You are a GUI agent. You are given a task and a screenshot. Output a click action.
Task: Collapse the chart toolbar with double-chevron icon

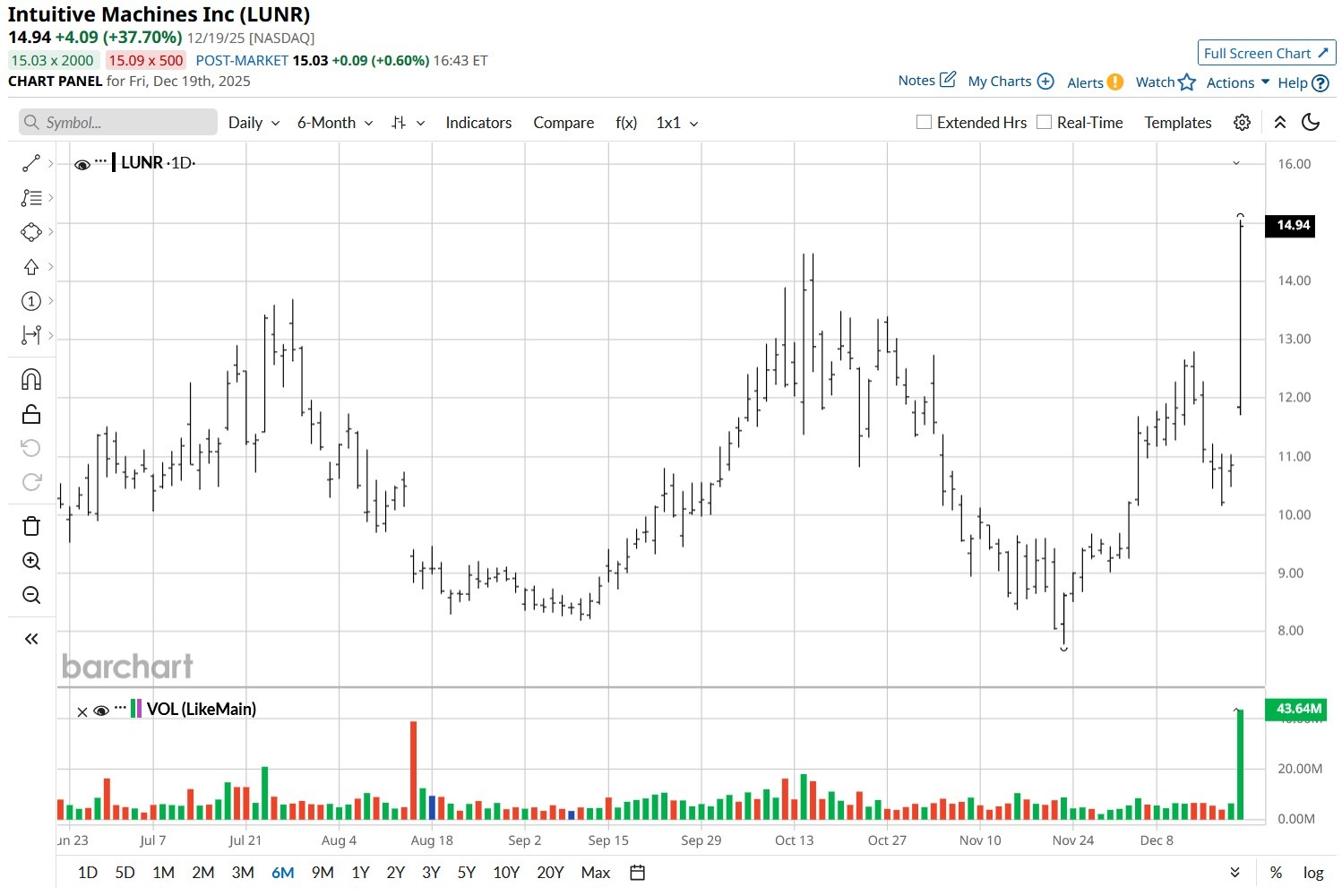1280,123
